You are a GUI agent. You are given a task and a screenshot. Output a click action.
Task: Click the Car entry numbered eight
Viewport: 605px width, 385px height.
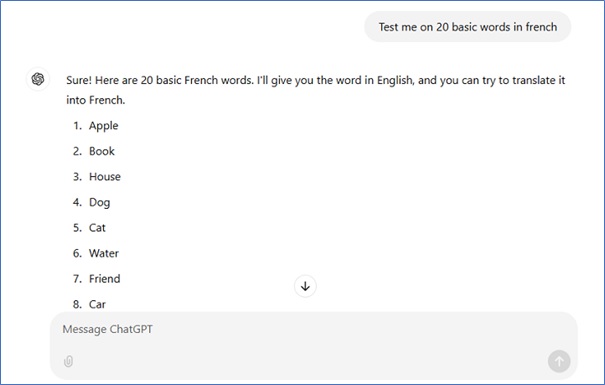[97, 304]
